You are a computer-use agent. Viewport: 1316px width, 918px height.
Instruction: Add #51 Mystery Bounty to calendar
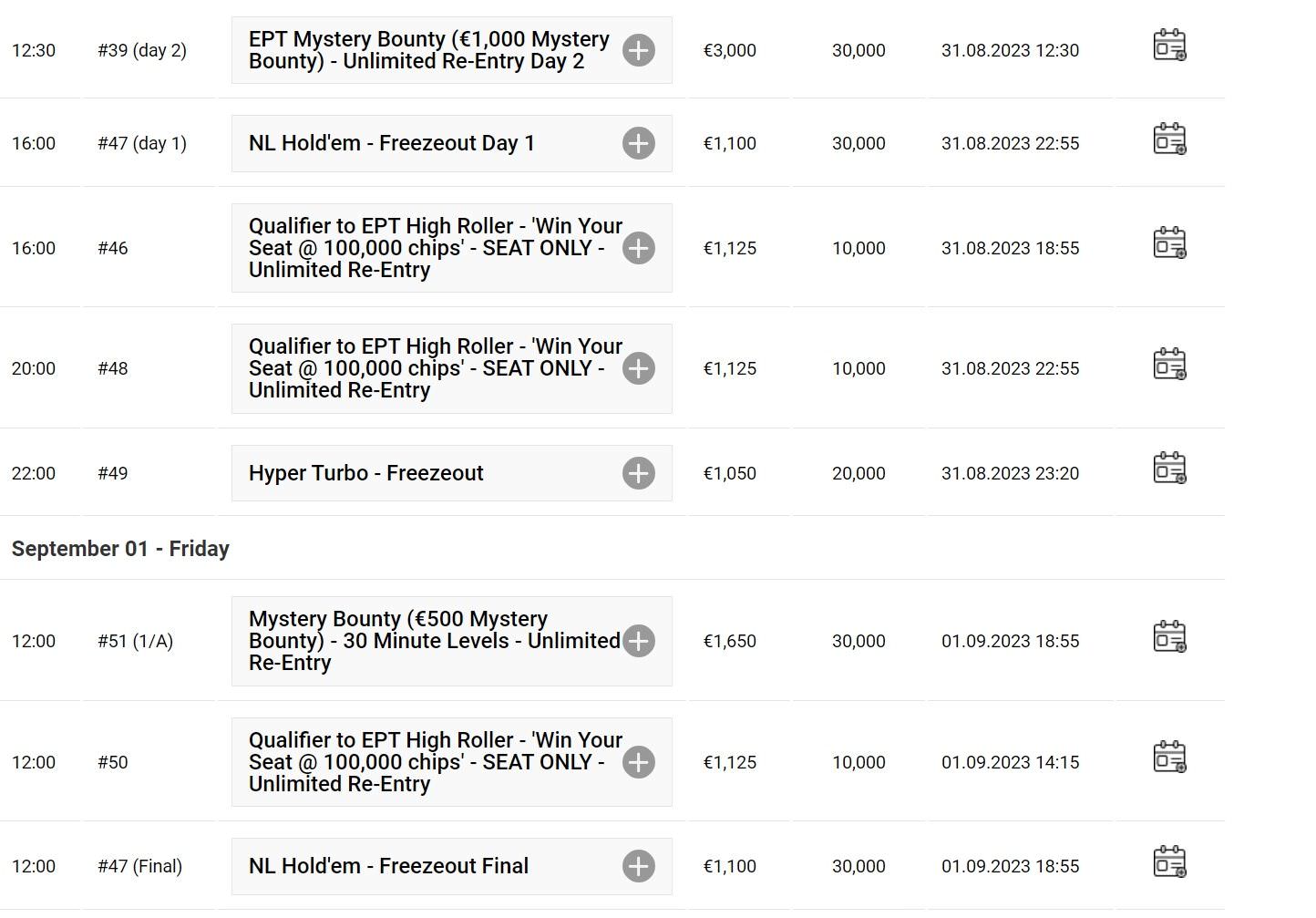(x=1169, y=636)
